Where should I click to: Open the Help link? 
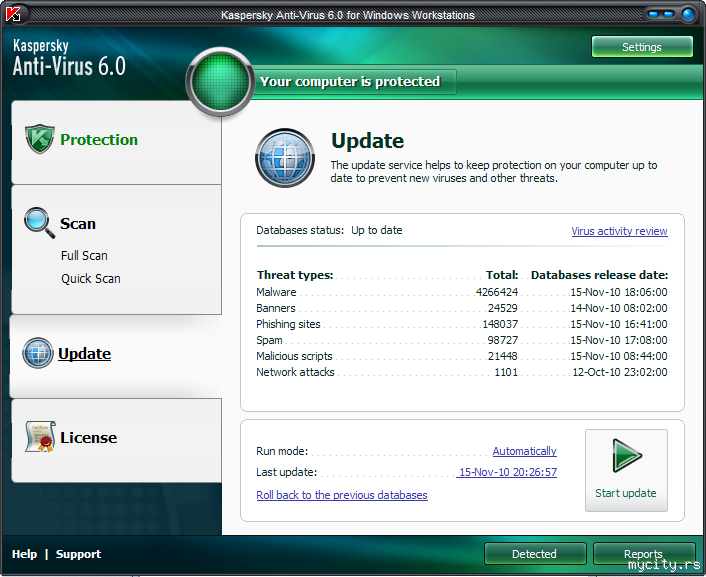(x=24, y=554)
